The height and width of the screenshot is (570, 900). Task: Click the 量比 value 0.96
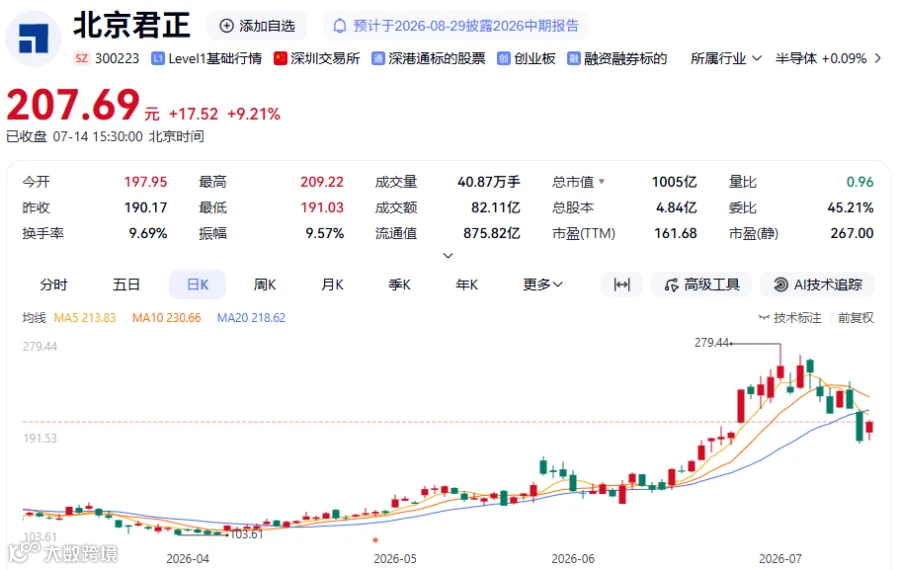click(860, 182)
